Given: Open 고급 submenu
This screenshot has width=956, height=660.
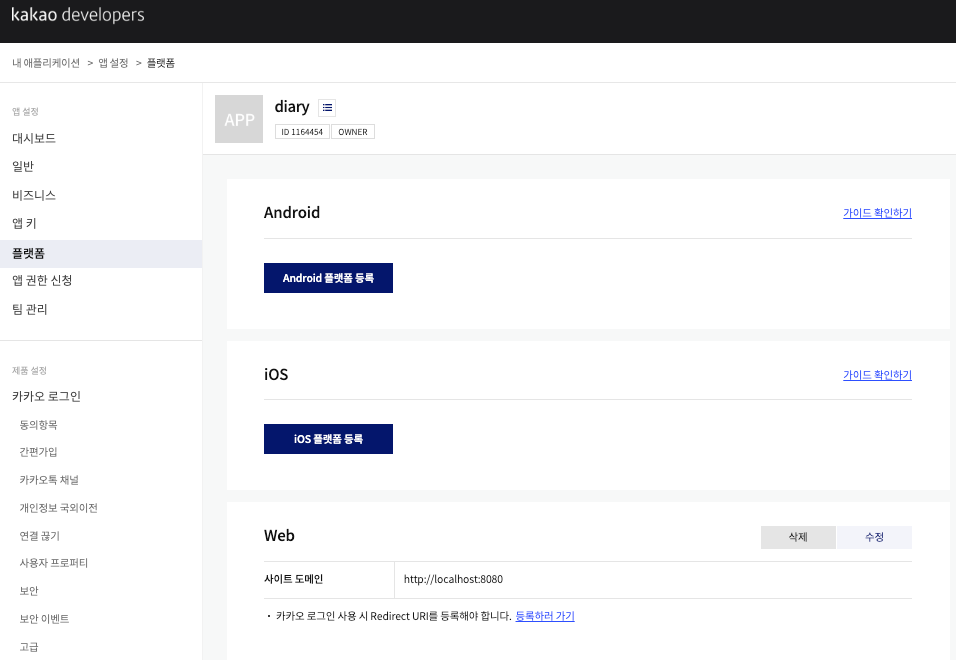Looking at the screenshot, I should point(29,647).
